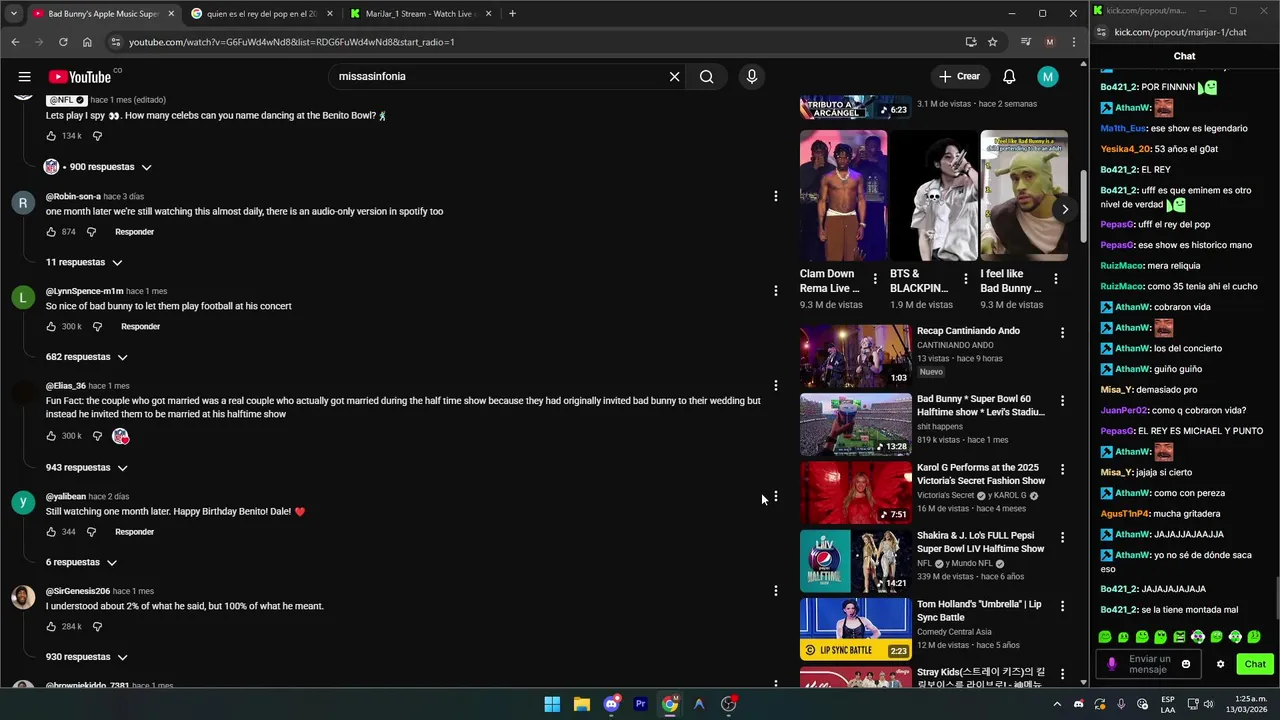The width and height of the screenshot is (1280, 720).
Task: Click Responder under the @yalibean comment
Action: point(134,532)
